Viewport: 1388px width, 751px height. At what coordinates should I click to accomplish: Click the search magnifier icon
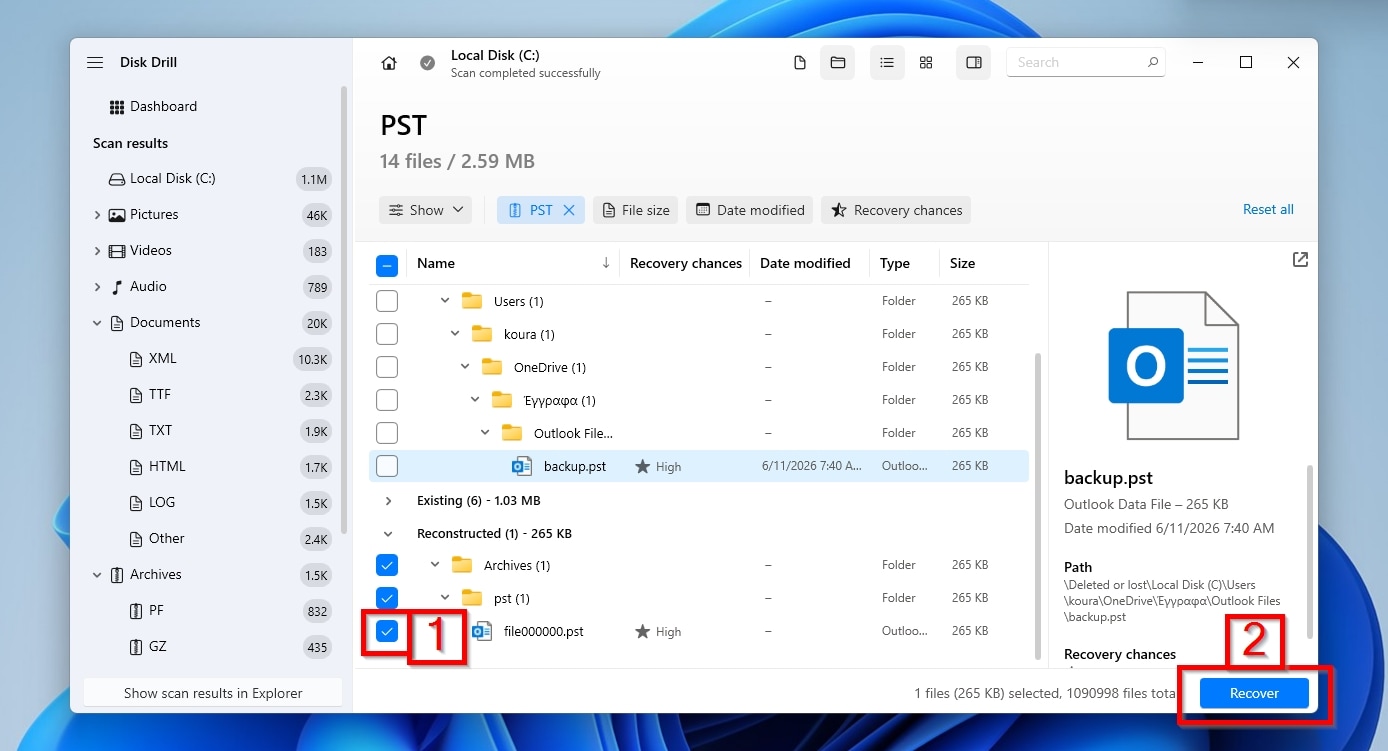pyautogui.click(x=1153, y=62)
